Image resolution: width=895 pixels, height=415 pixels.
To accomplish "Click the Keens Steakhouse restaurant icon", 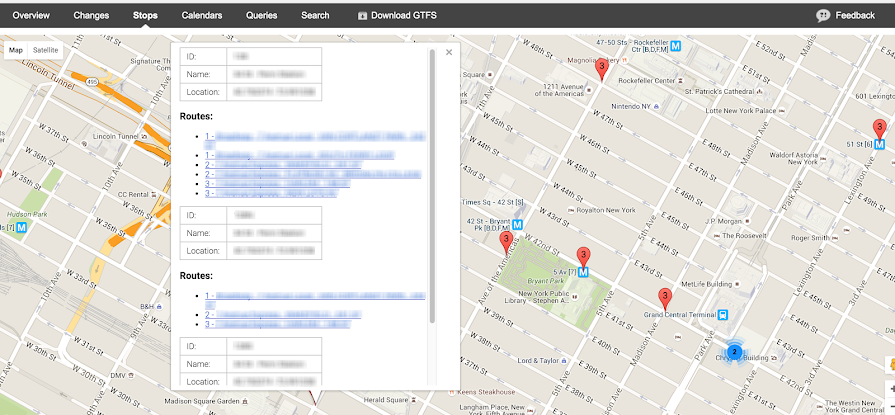I will point(452,392).
